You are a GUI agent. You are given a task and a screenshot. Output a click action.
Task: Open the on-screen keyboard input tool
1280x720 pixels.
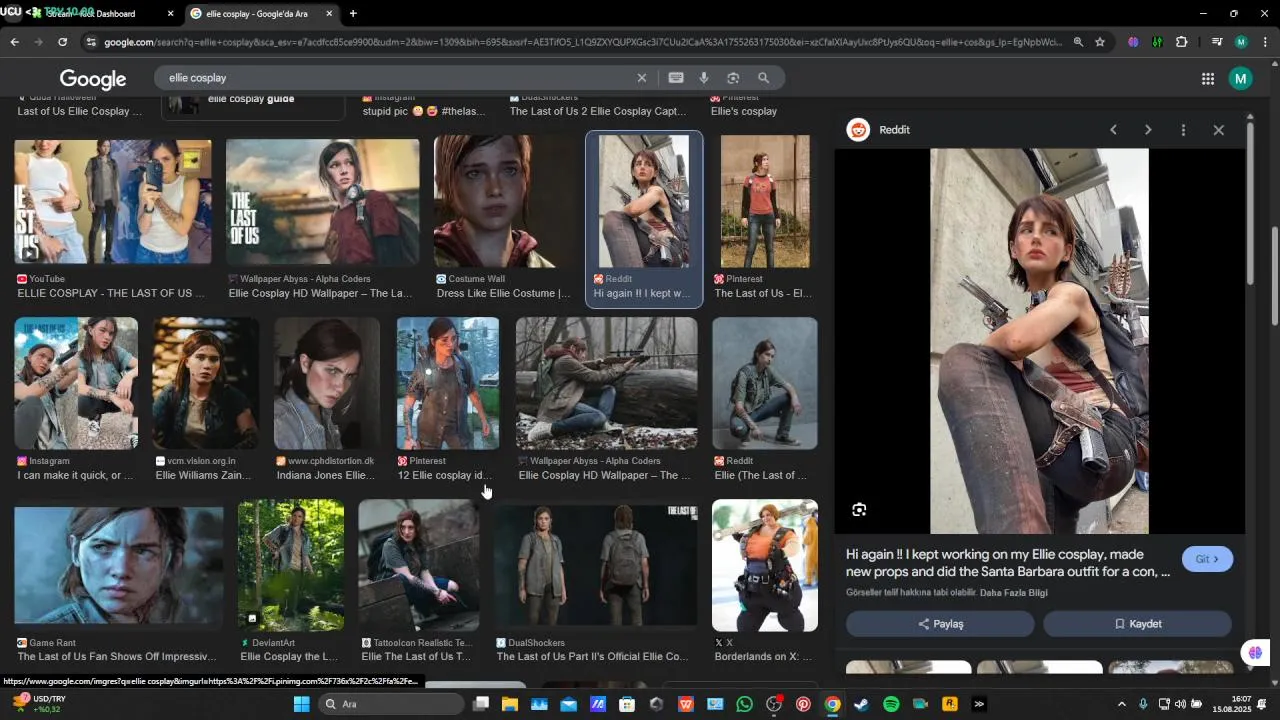pos(676,78)
